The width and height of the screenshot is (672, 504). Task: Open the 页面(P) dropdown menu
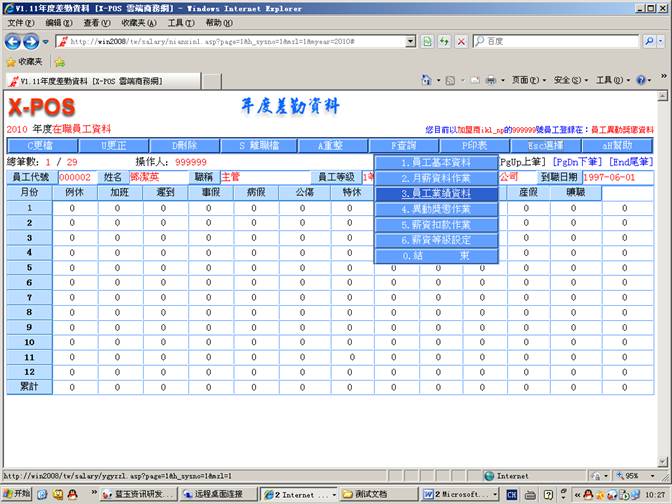pyautogui.click(x=524, y=80)
